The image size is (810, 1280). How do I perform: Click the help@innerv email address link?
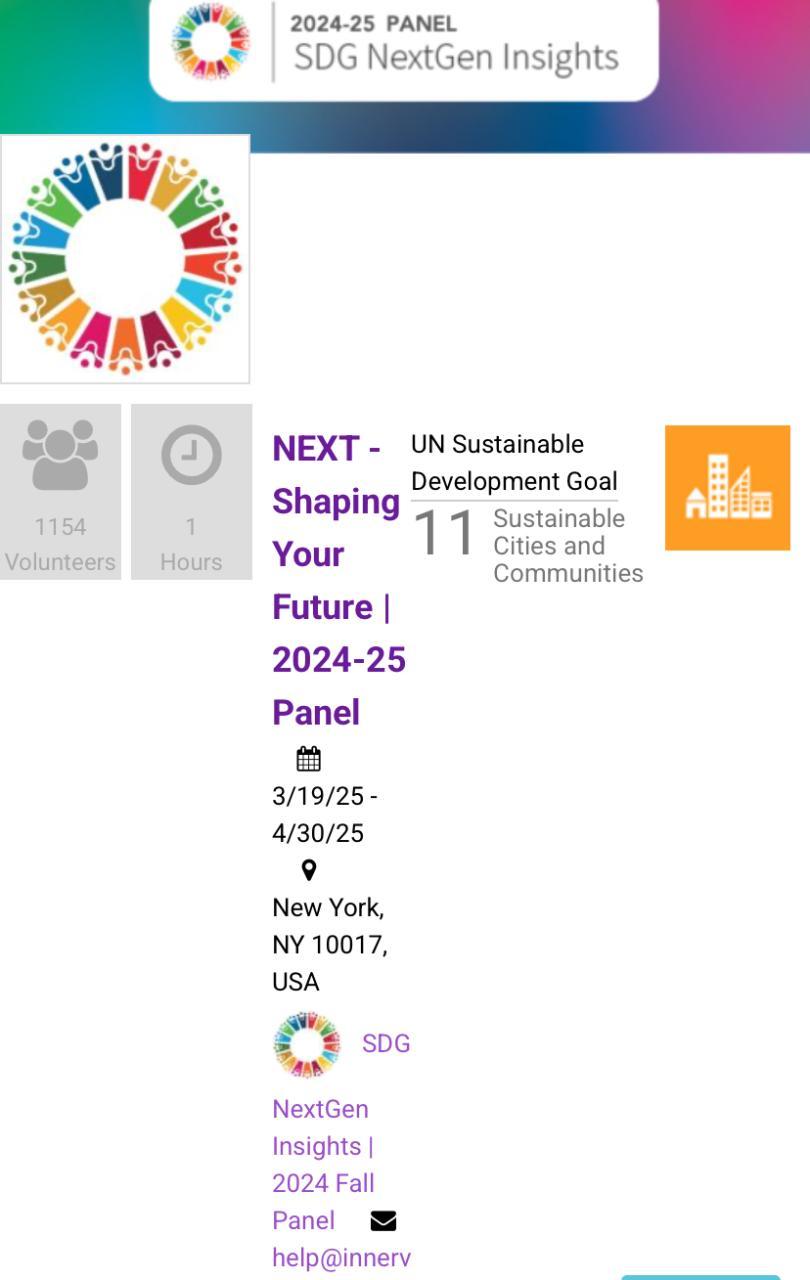click(x=341, y=1258)
